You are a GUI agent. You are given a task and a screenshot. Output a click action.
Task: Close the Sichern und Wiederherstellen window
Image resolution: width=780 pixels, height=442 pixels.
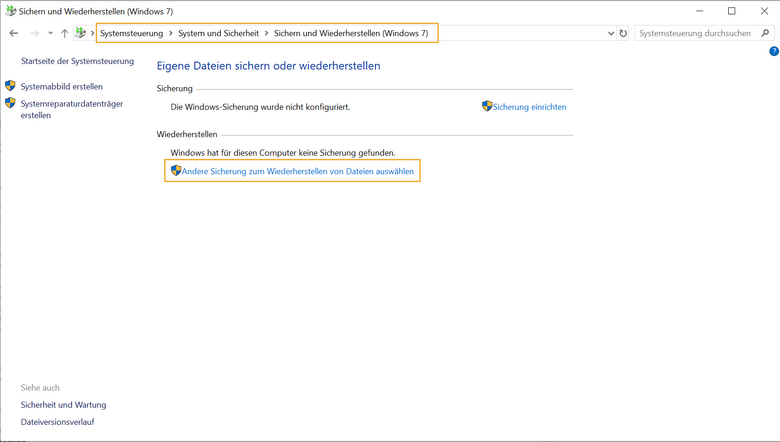pyautogui.click(x=765, y=11)
